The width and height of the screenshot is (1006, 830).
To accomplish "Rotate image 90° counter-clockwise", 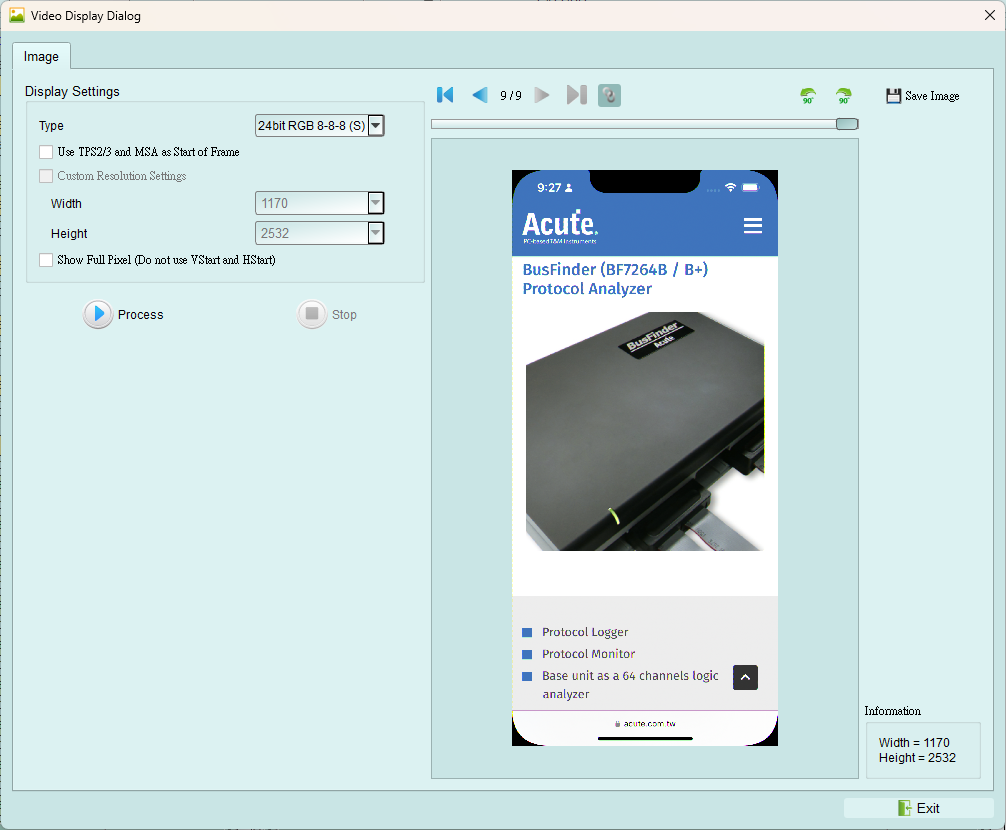I will pyautogui.click(x=808, y=96).
